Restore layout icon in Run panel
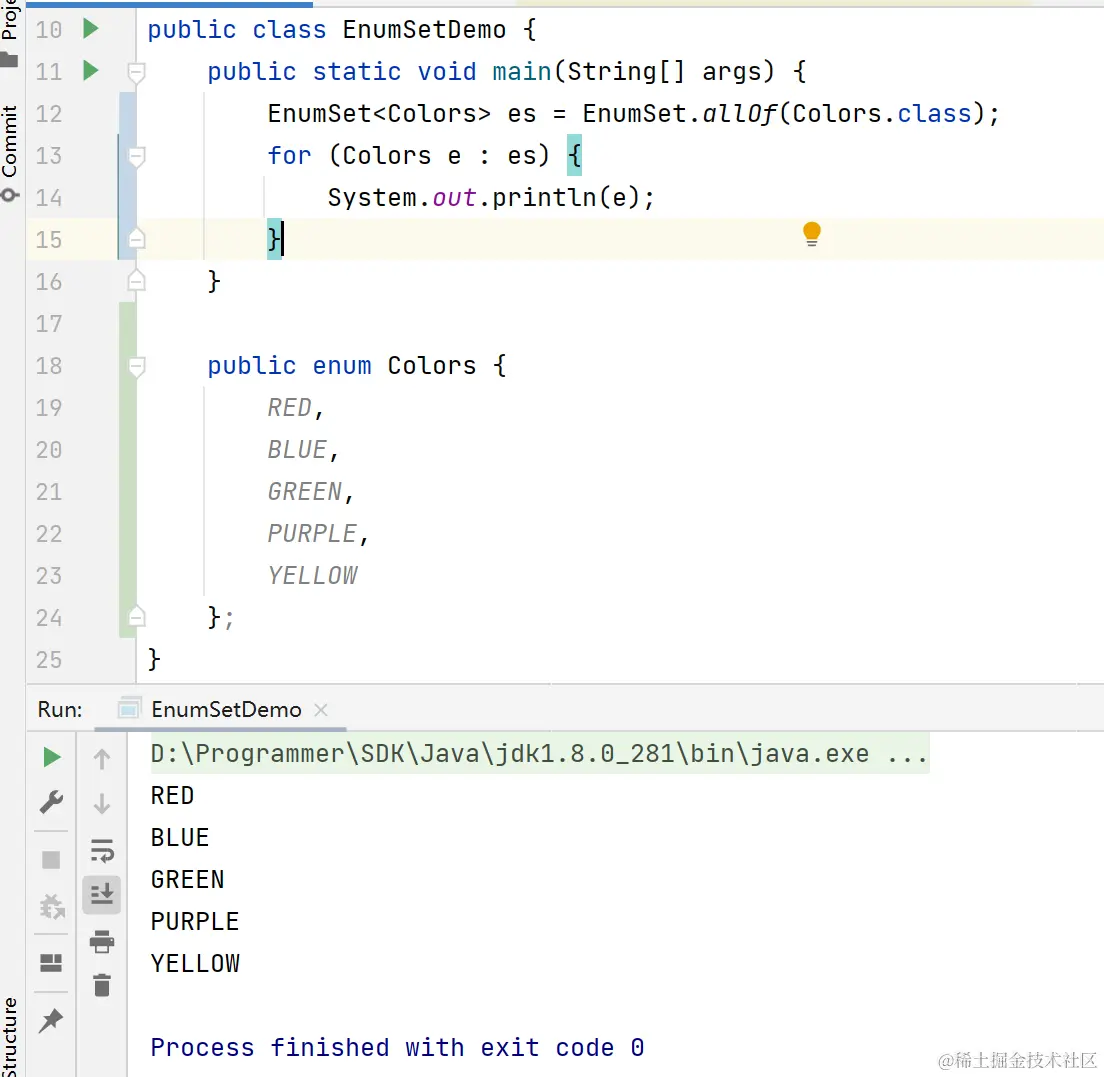The height and width of the screenshot is (1077, 1104). coord(51,962)
